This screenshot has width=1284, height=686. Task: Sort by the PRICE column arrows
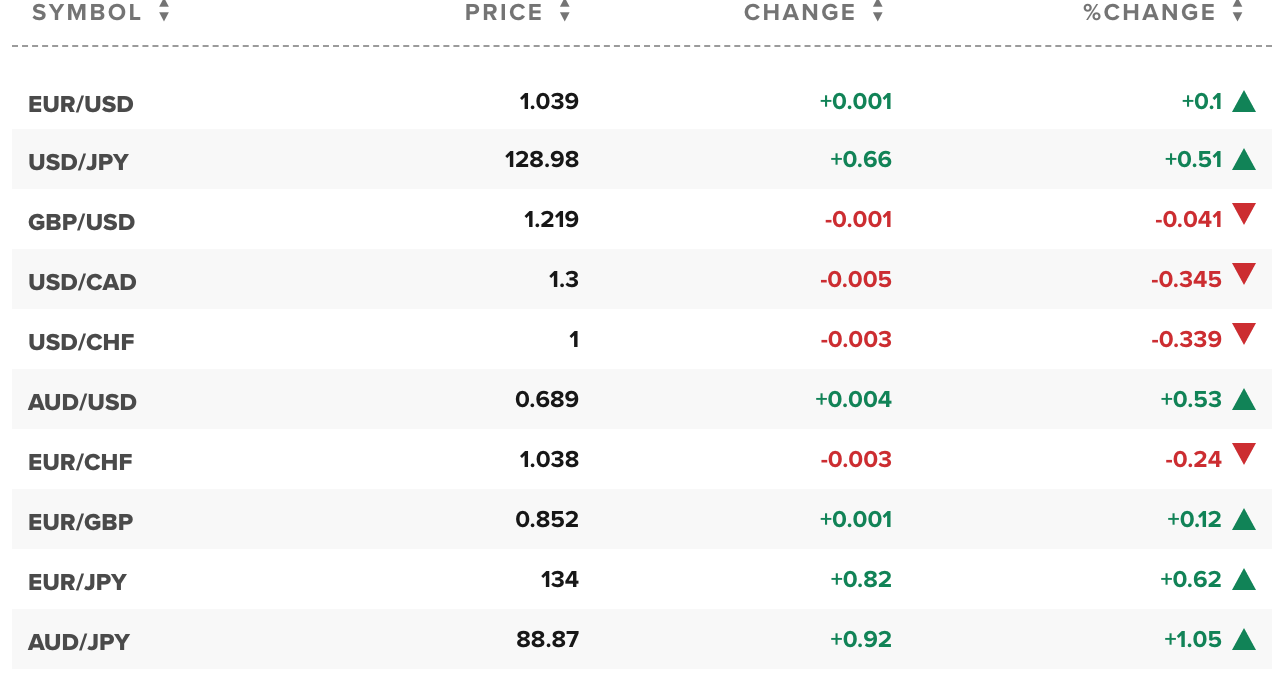(565, 12)
